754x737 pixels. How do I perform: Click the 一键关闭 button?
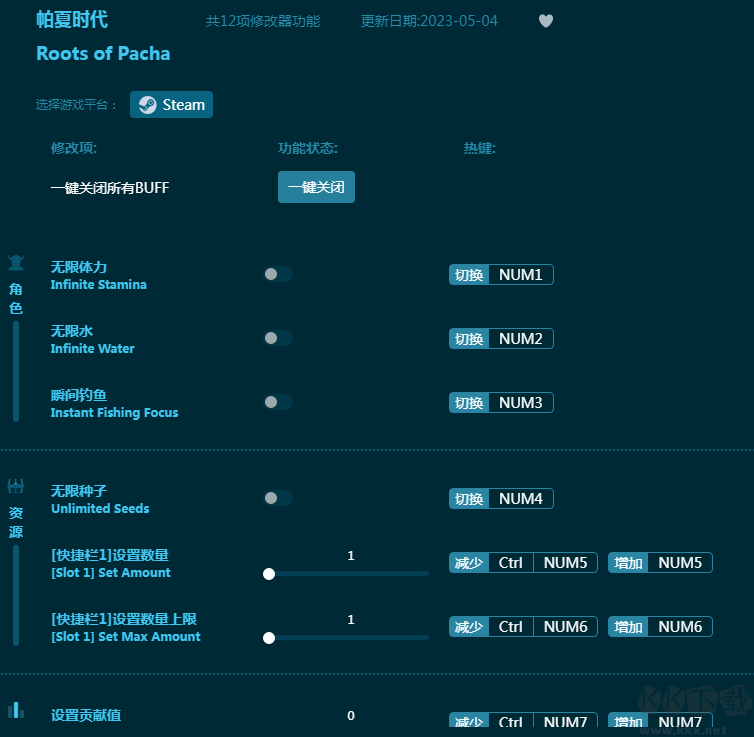(x=316, y=187)
